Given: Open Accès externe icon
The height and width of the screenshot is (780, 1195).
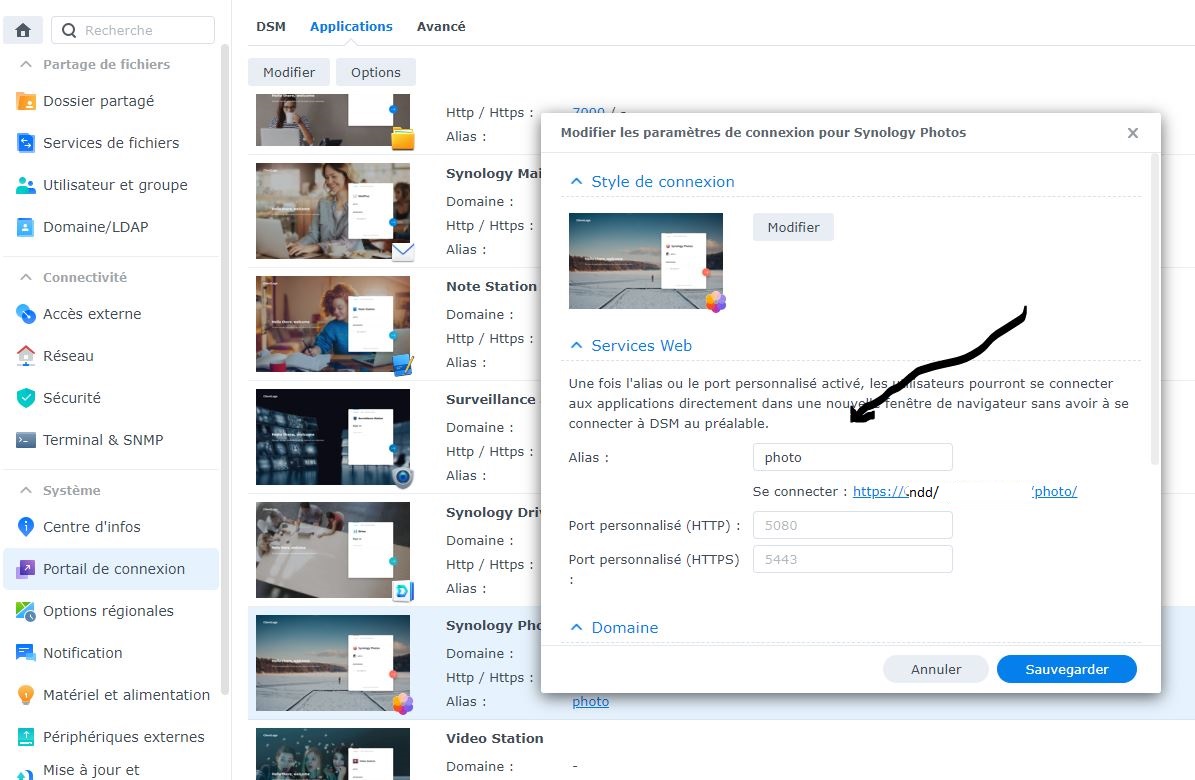Looking at the screenshot, I should point(26,313).
